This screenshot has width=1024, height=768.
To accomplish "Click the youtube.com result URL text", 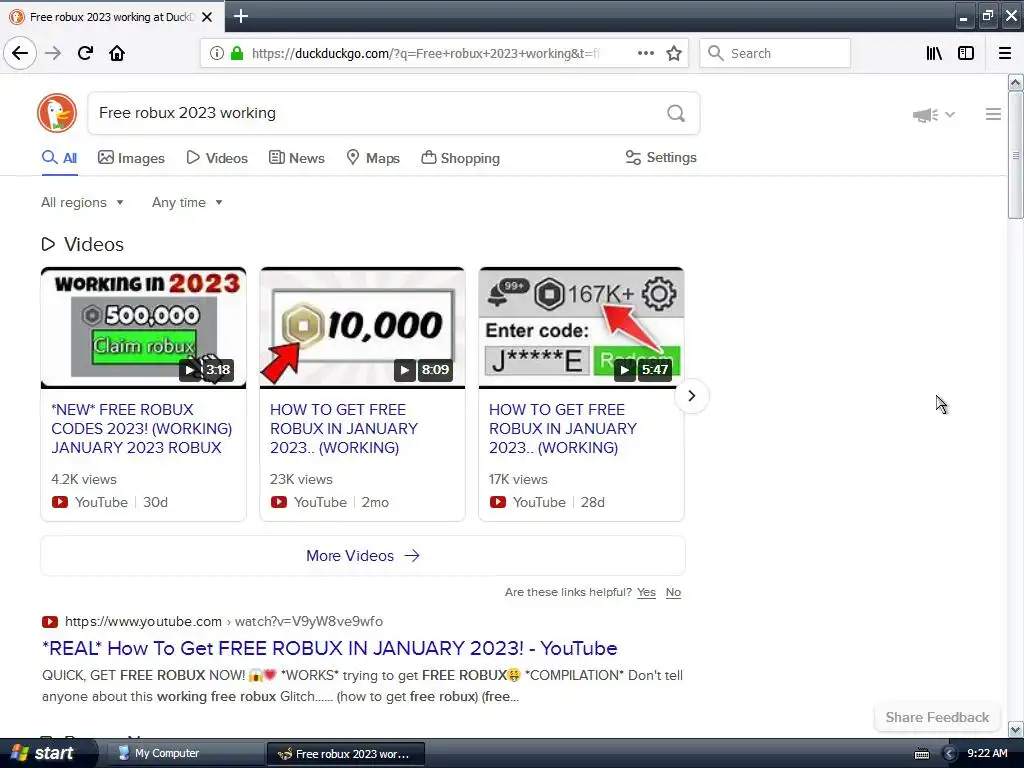I will point(223,622).
